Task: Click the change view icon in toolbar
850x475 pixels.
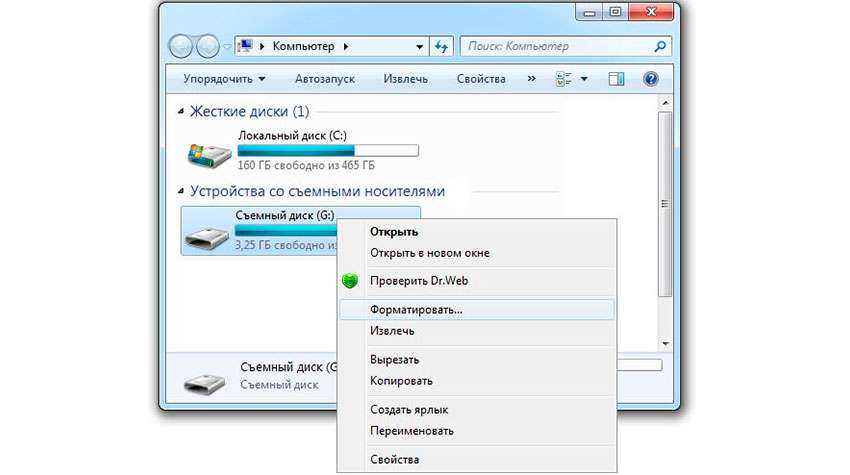Action: pyautogui.click(x=564, y=79)
